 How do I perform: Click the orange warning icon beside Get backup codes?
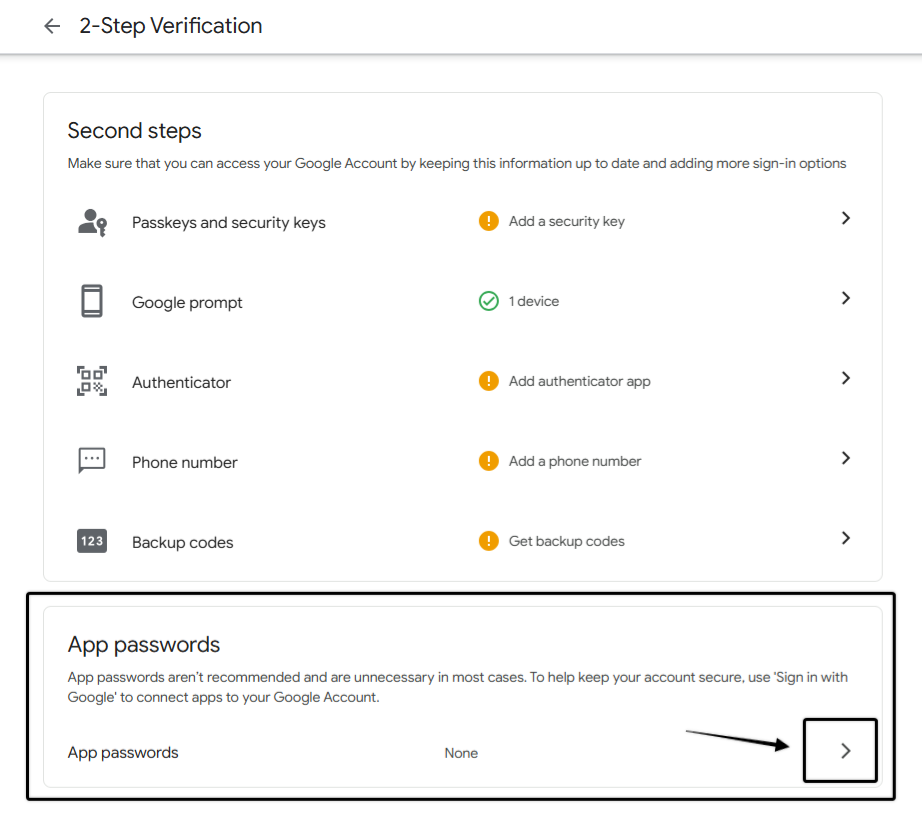489,541
